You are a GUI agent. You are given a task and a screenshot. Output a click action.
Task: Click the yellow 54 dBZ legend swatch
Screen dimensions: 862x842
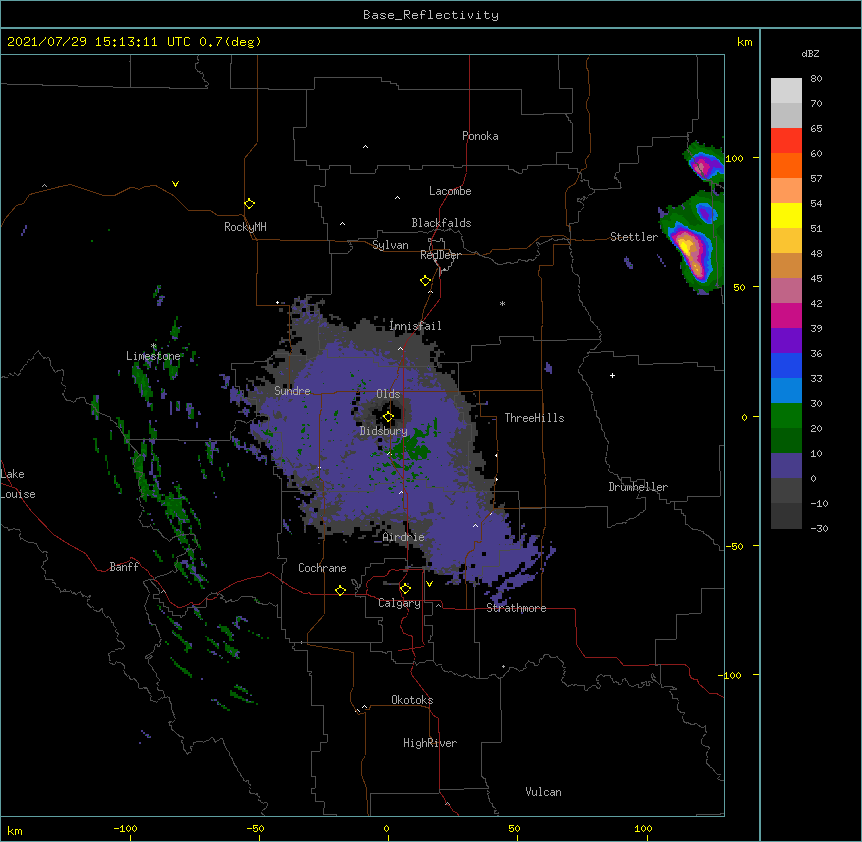pos(786,215)
